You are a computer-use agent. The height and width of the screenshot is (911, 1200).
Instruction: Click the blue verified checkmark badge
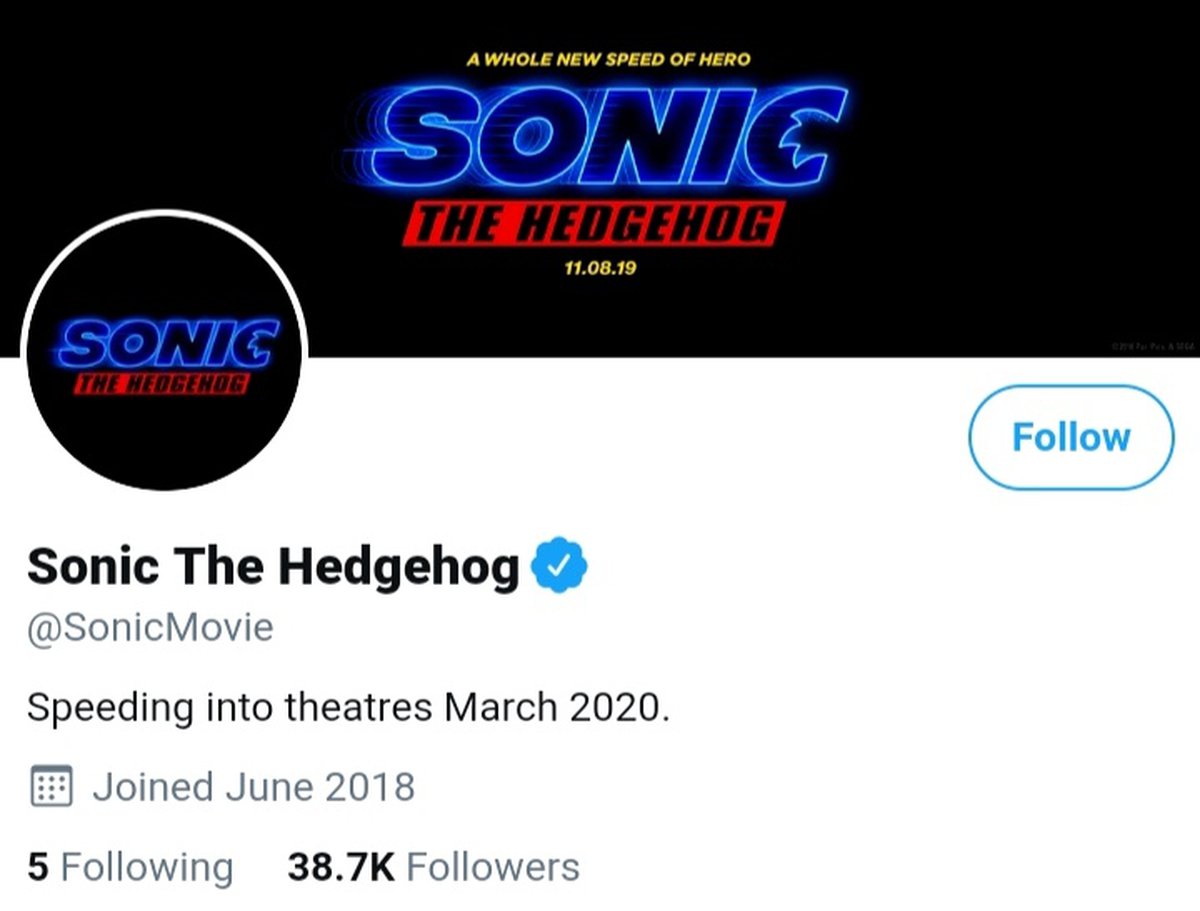(x=559, y=566)
